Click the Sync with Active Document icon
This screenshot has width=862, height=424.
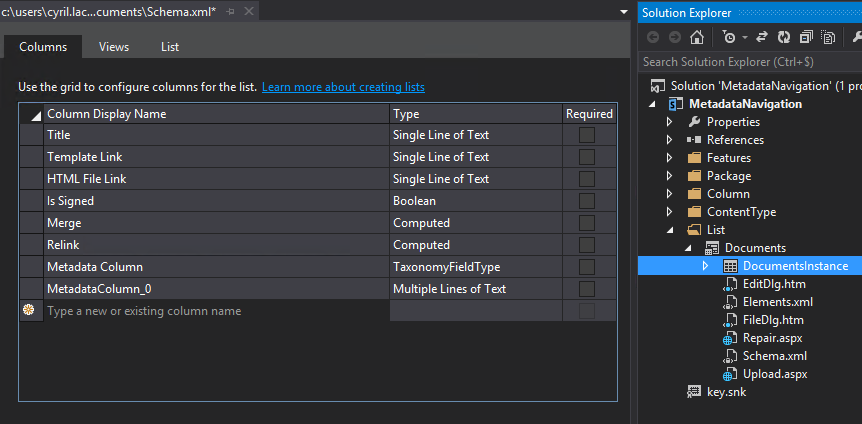(x=760, y=37)
